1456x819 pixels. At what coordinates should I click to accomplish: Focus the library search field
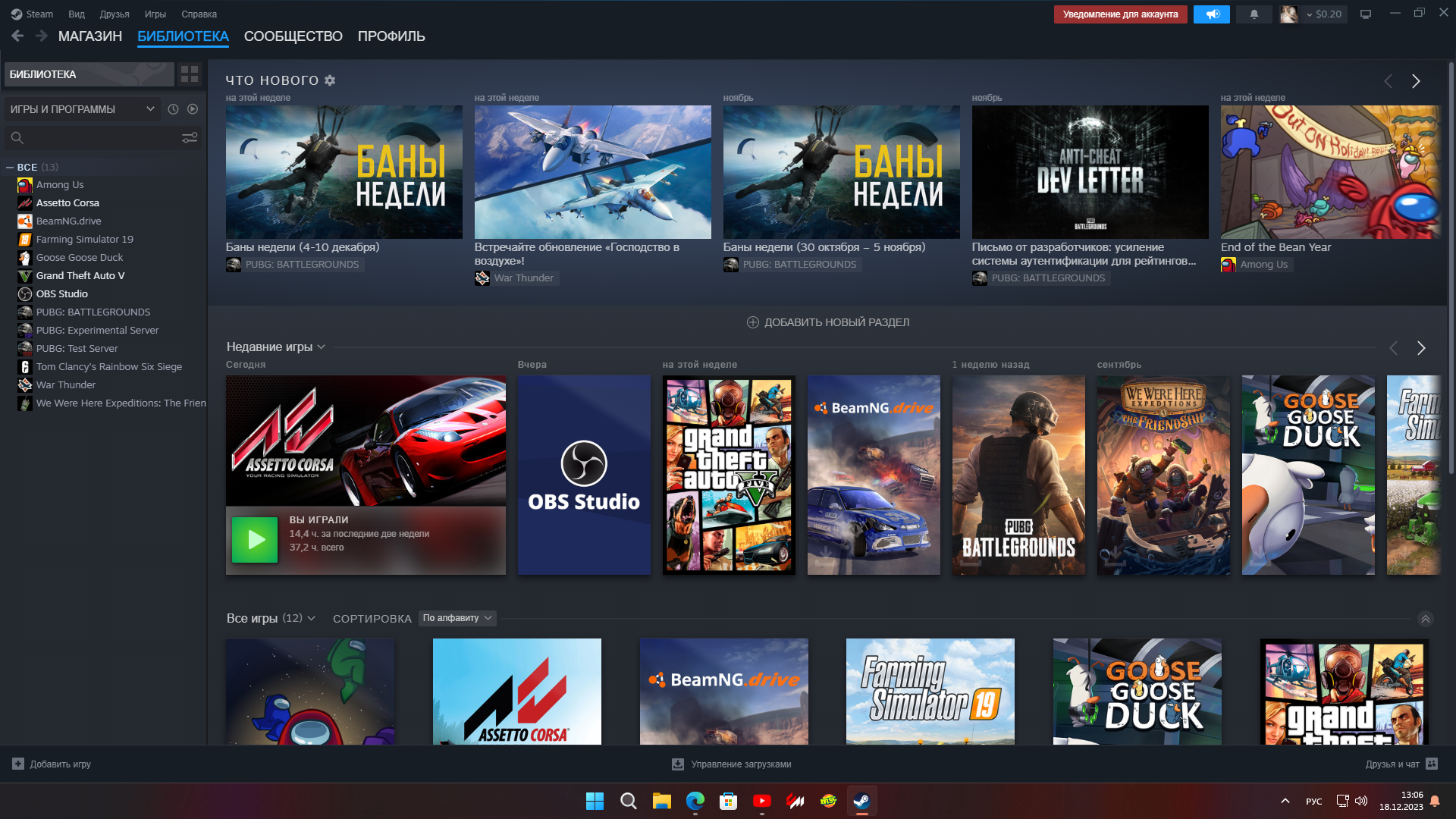(x=91, y=137)
